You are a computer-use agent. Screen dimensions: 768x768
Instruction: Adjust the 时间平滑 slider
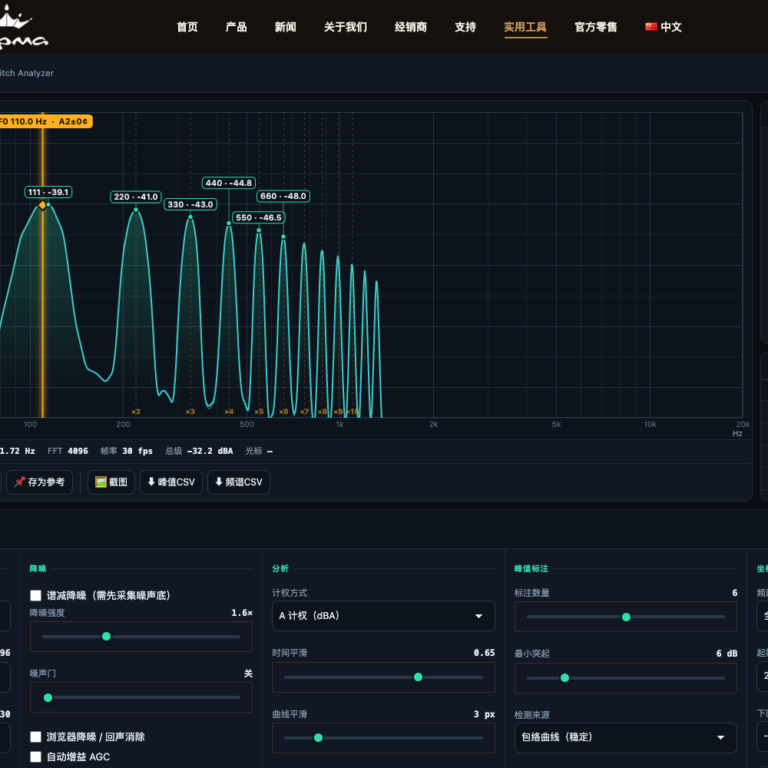[x=384, y=677]
